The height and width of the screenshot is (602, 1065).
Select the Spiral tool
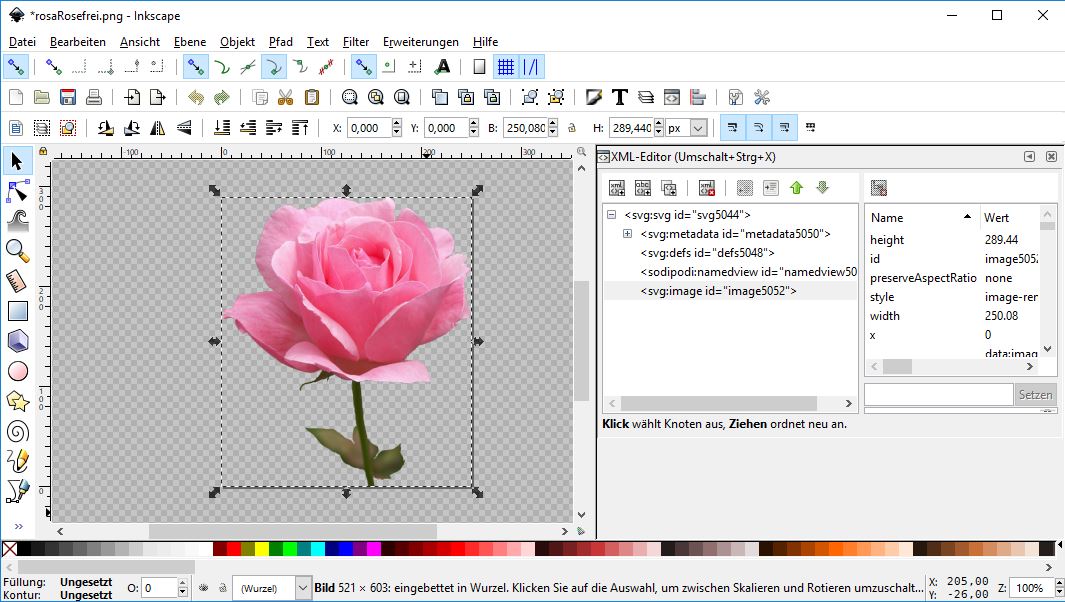[x=17, y=431]
